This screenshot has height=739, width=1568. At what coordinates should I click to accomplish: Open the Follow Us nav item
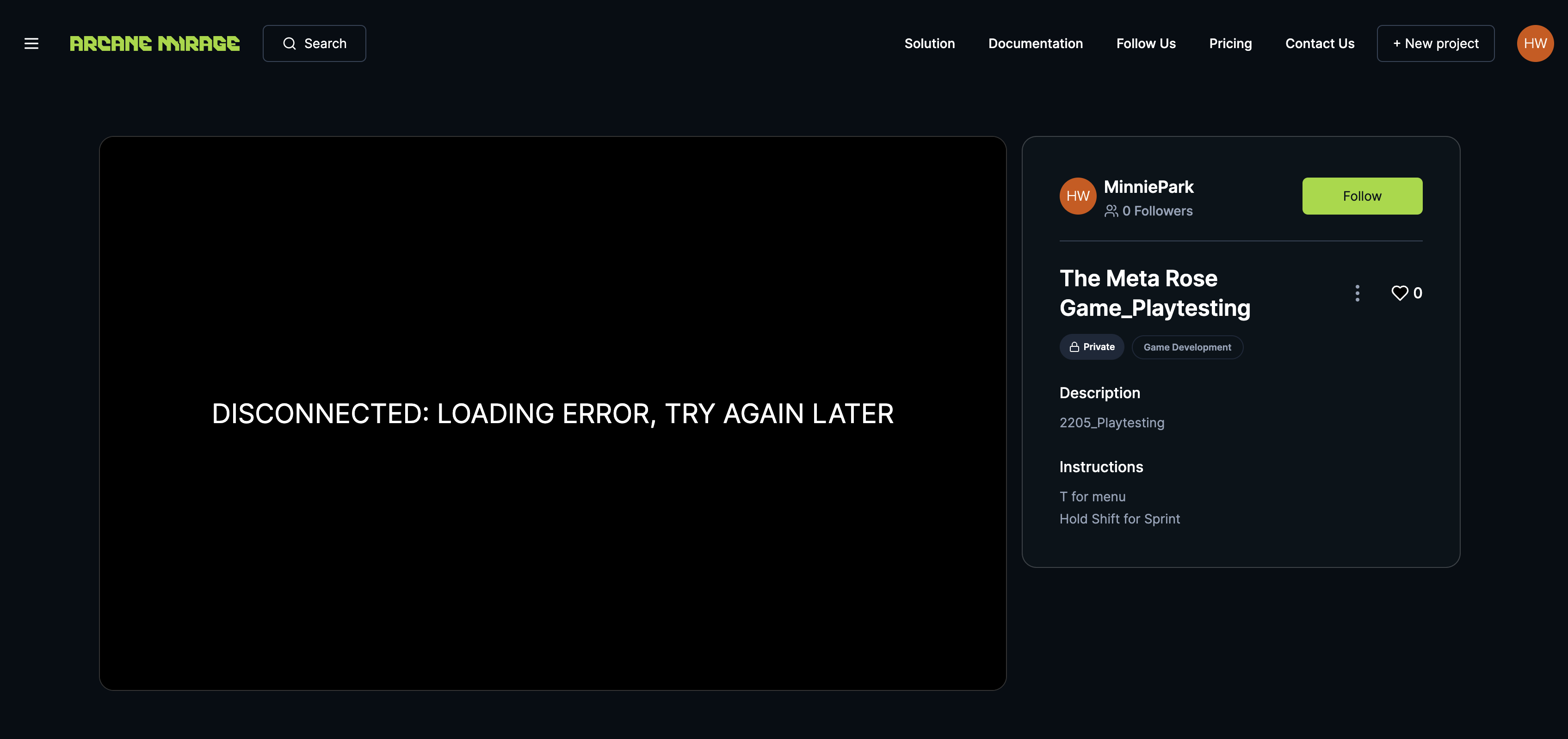1146,43
